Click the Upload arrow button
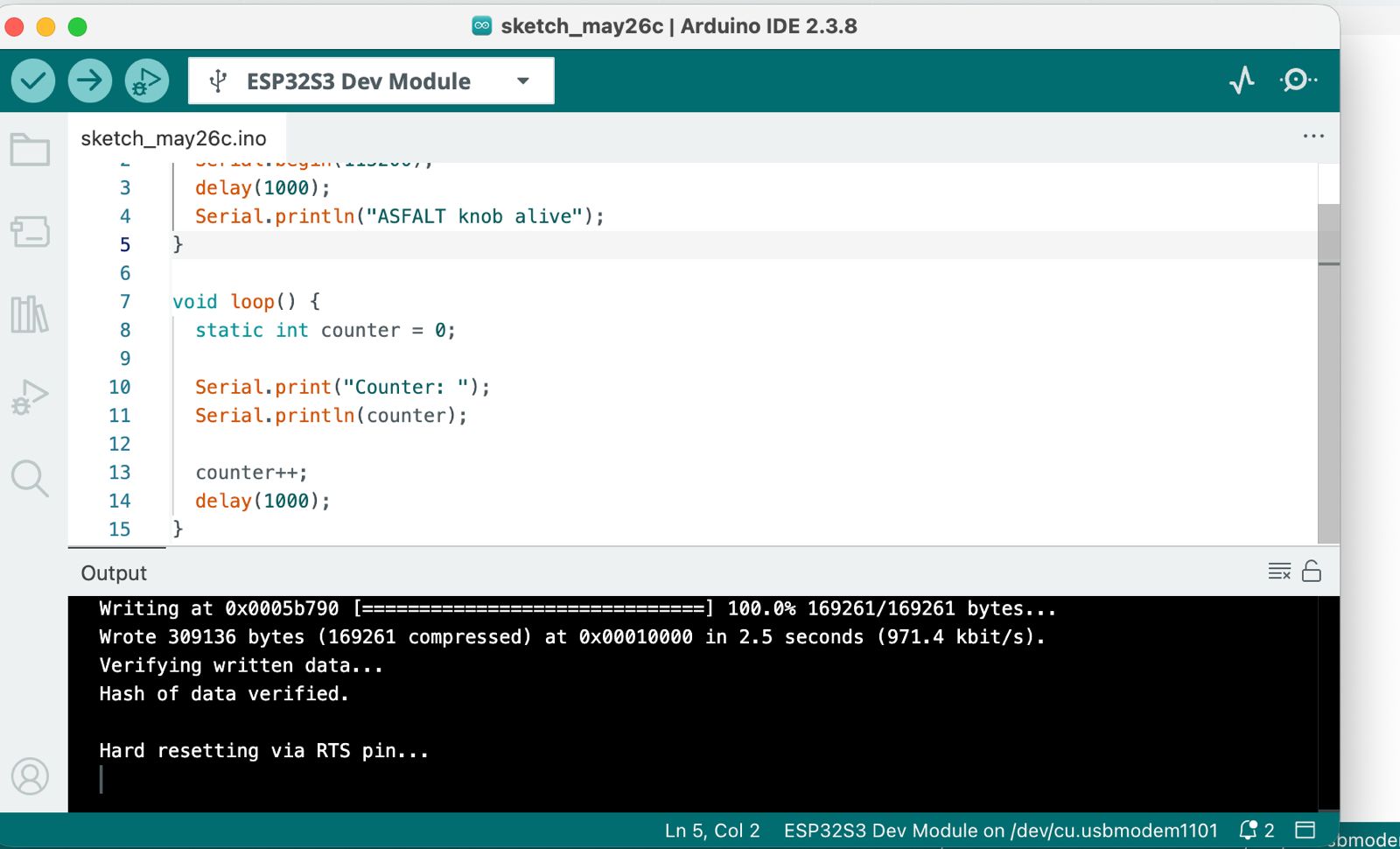 pos(90,81)
